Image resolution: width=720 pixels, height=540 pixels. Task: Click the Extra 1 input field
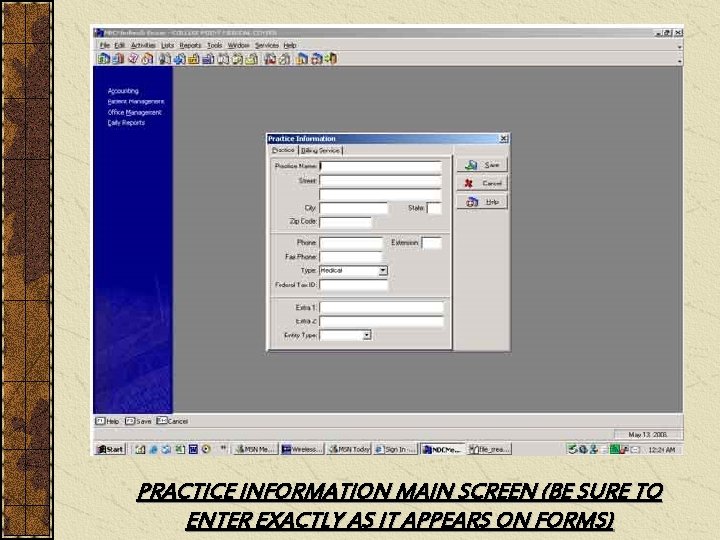point(382,308)
